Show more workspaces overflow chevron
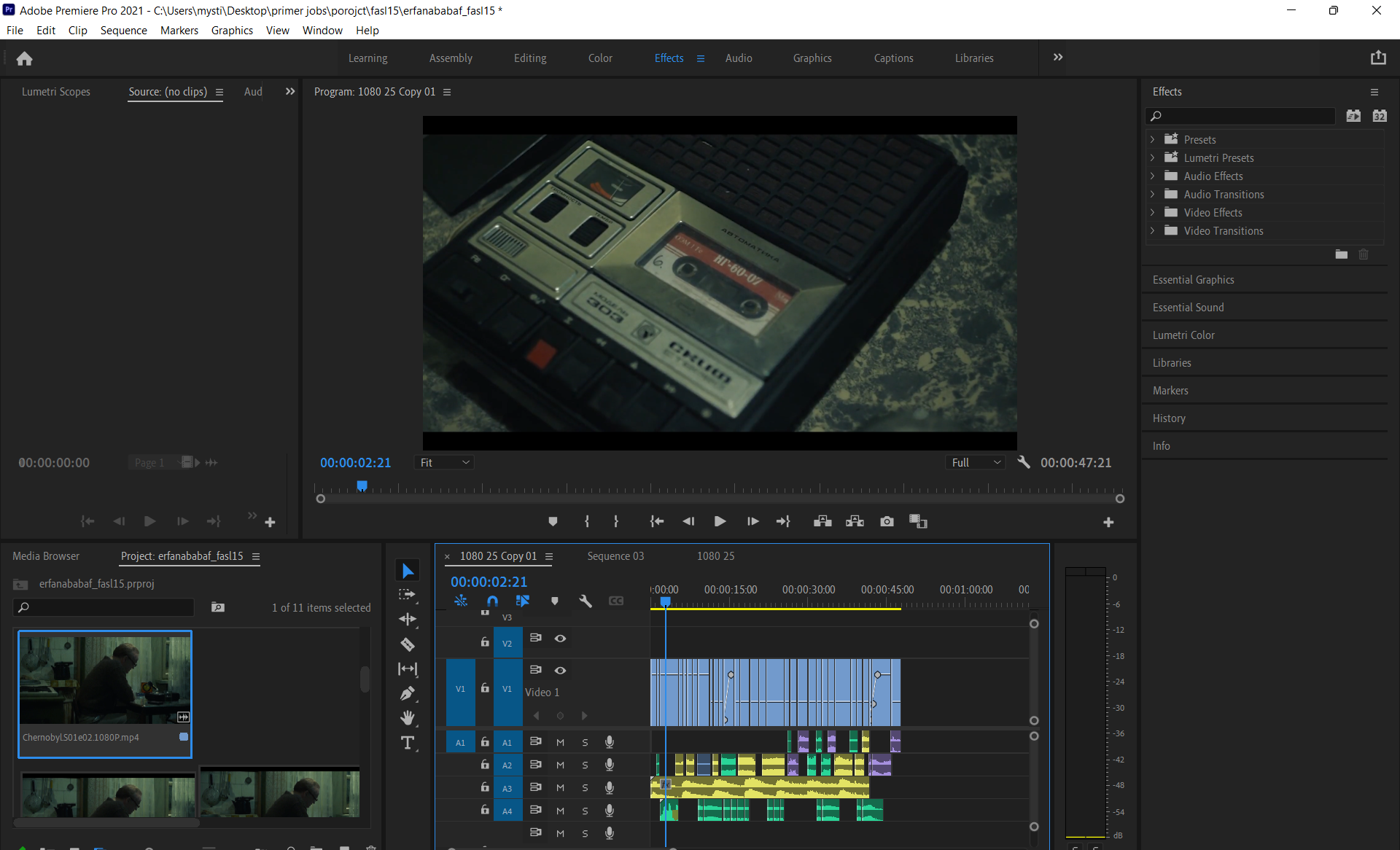The width and height of the screenshot is (1400, 850). (1058, 58)
